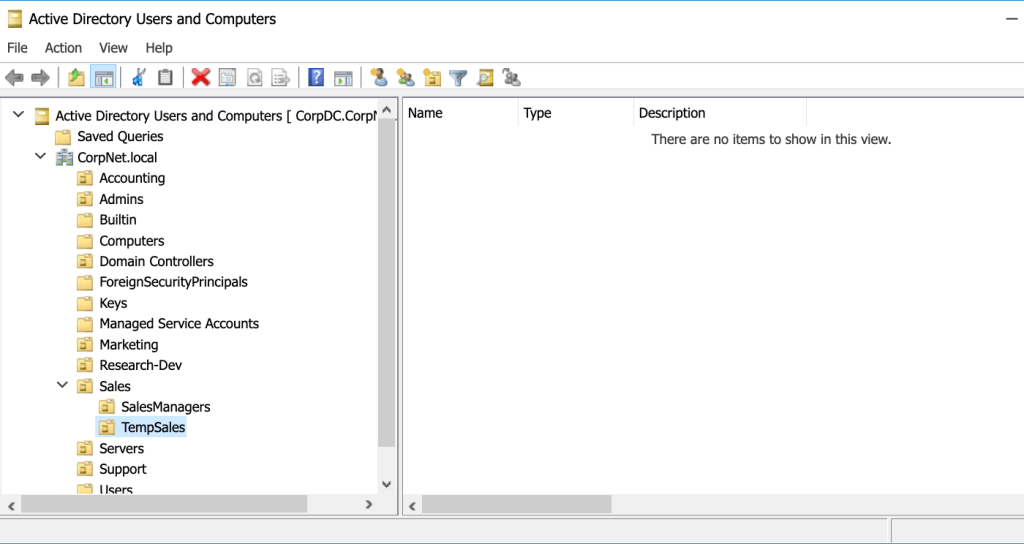
Task: Select the Domain Controllers container
Action: (x=156, y=261)
